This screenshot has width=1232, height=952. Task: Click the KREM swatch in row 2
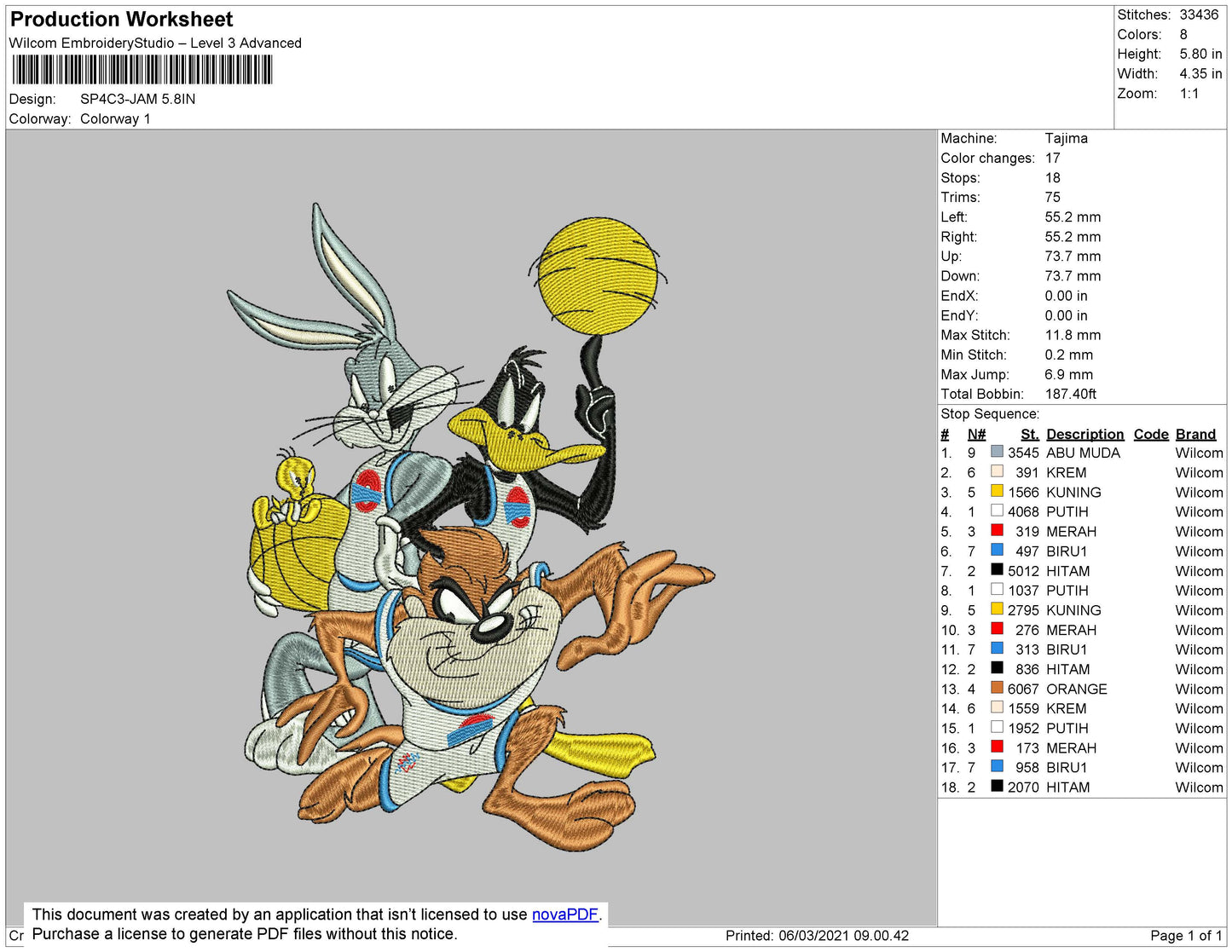(997, 471)
